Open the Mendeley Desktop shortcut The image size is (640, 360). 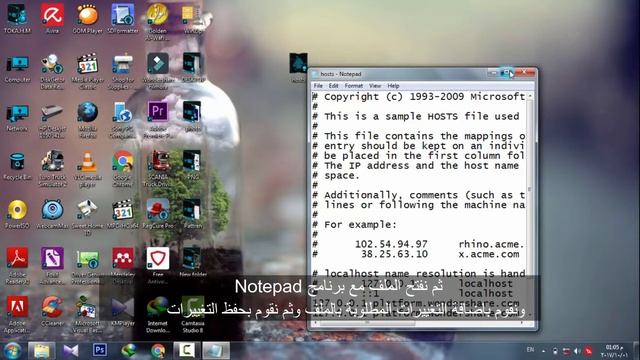point(123,265)
